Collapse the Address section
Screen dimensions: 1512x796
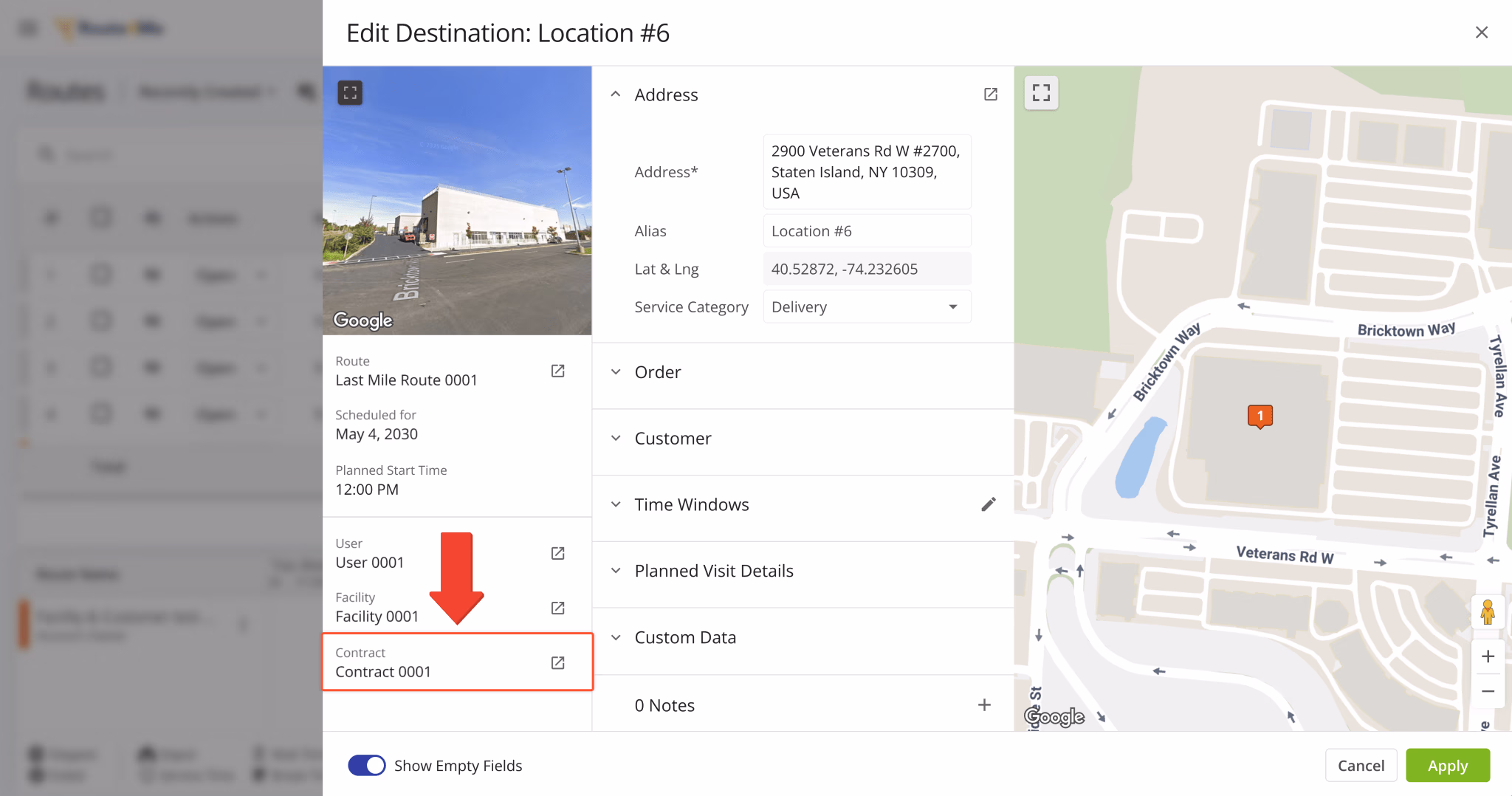point(616,94)
